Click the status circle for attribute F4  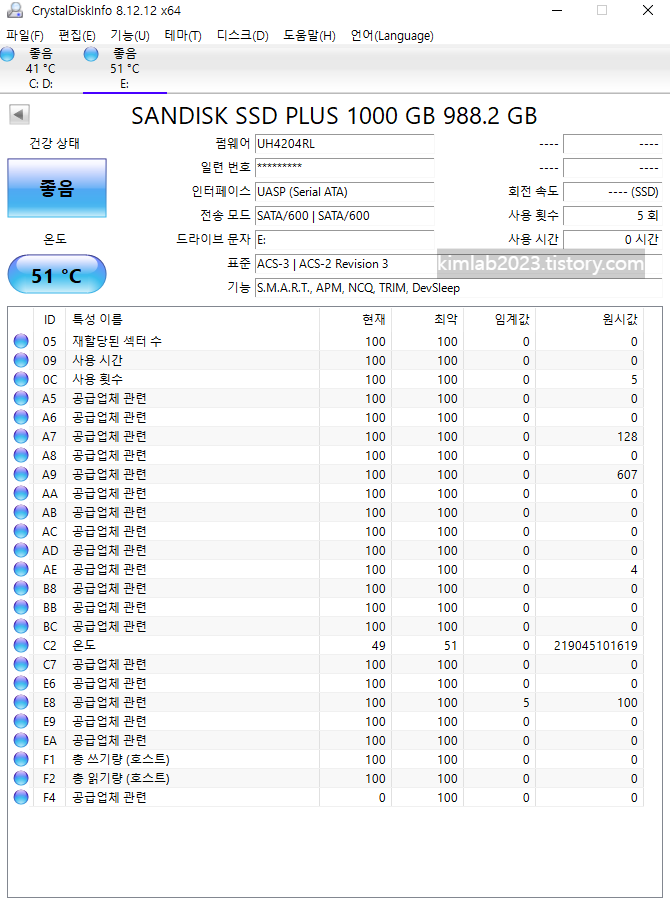pos(21,797)
